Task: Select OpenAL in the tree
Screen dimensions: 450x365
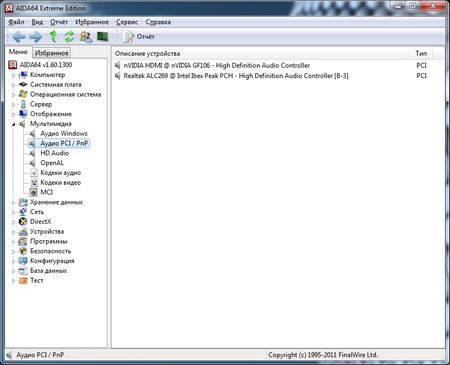Action: tap(52, 163)
